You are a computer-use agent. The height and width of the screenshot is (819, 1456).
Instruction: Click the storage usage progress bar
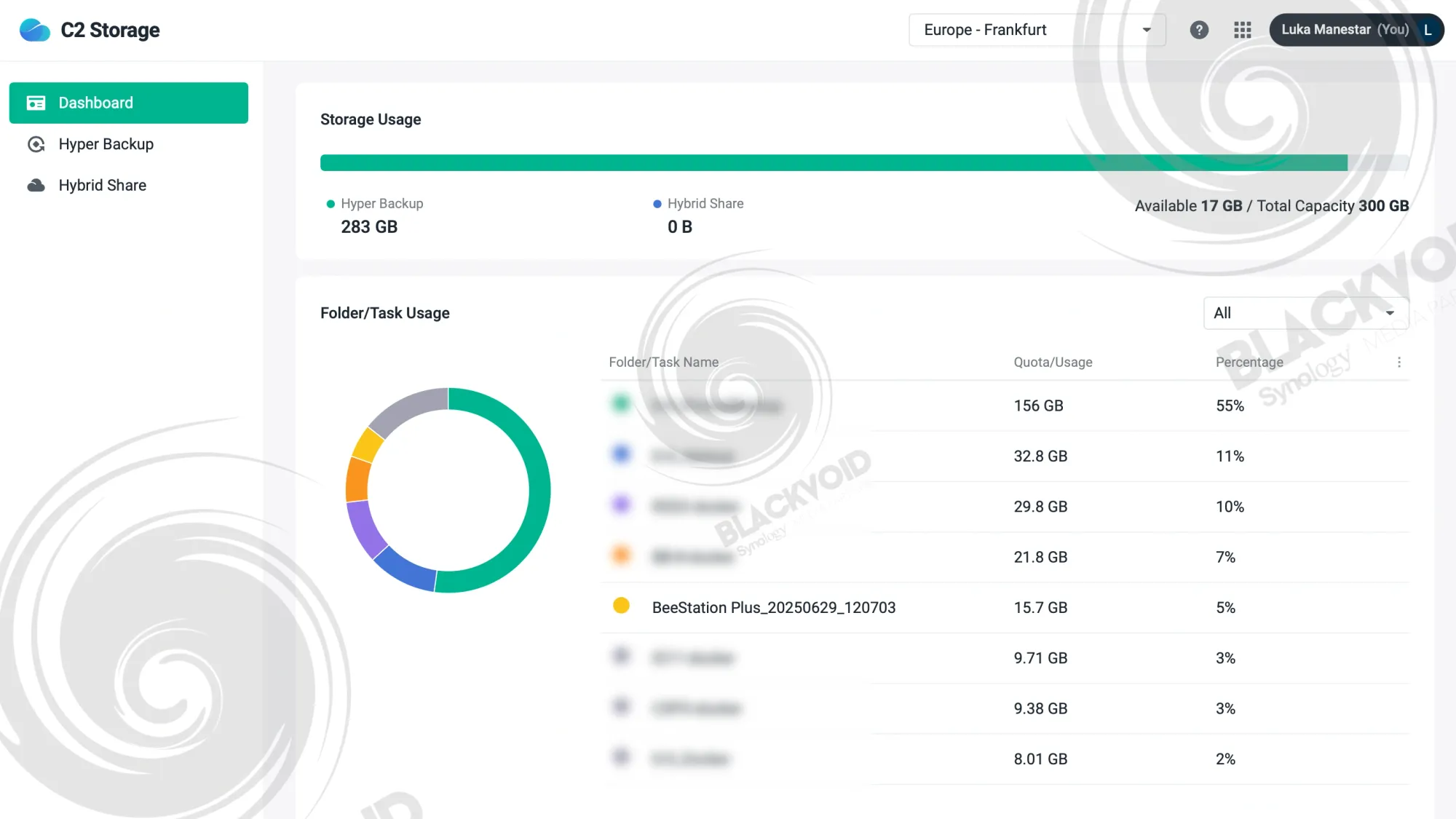864,162
